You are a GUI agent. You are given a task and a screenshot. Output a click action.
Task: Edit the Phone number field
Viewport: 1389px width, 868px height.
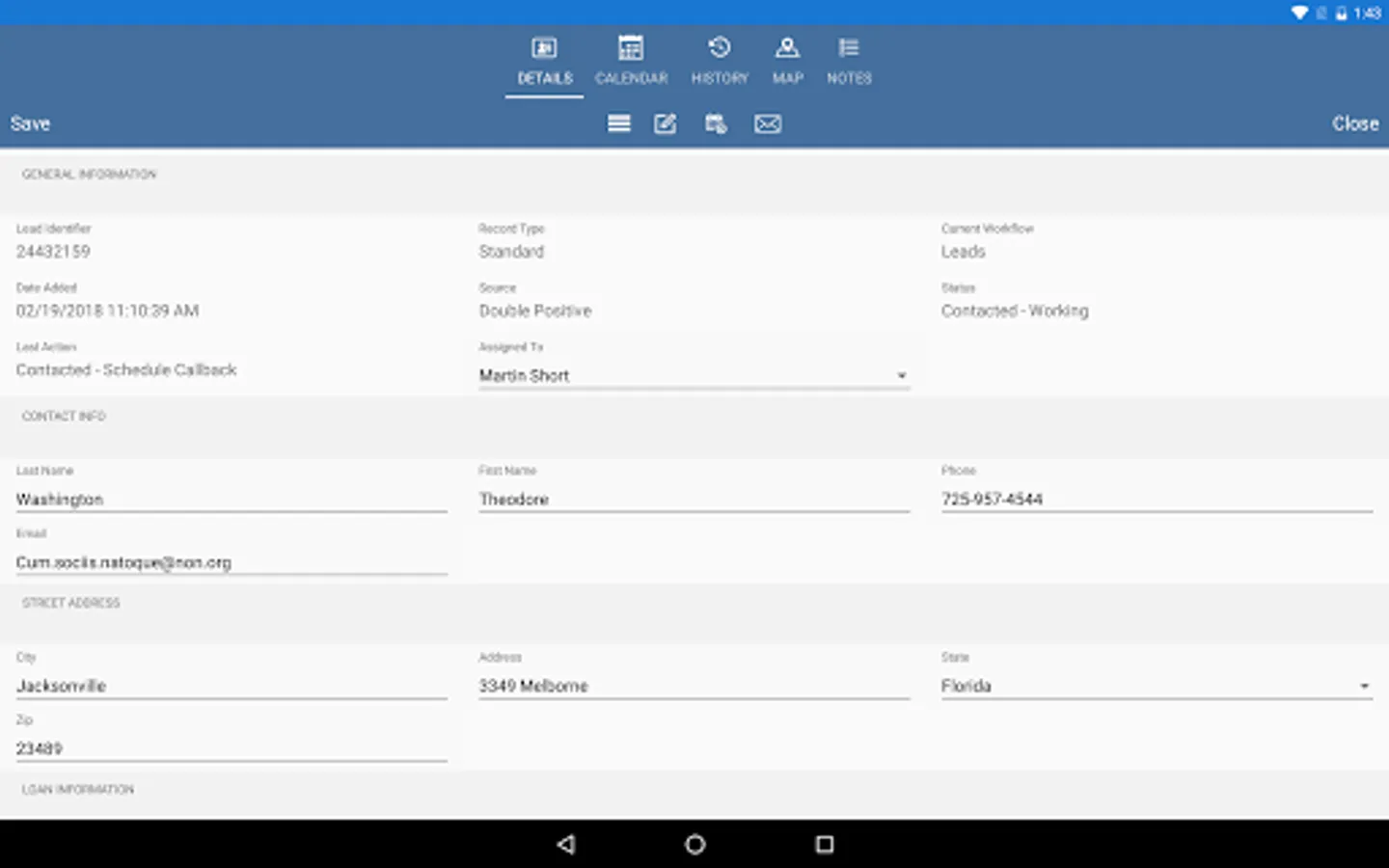(x=1156, y=499)
